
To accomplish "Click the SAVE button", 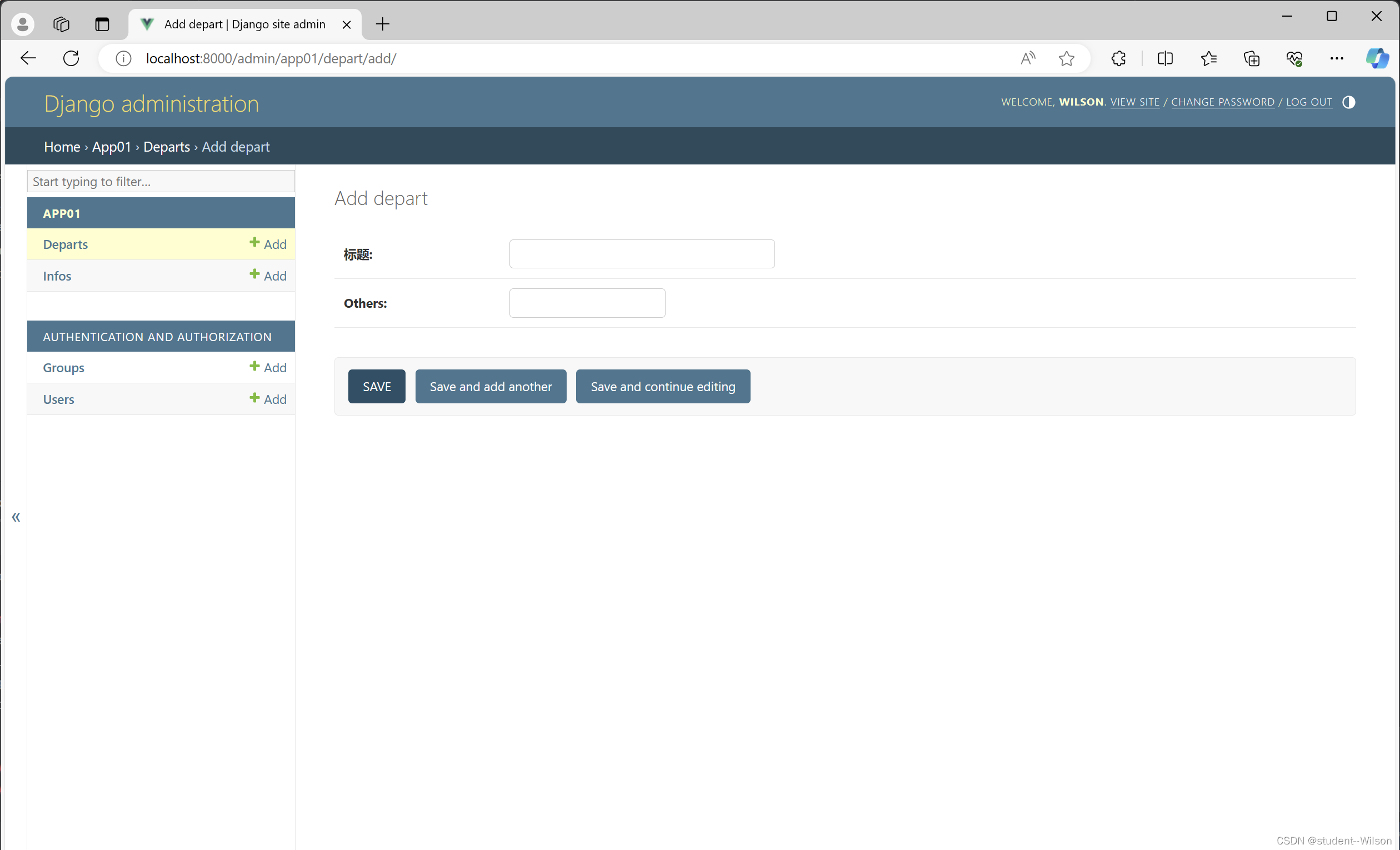I will pyautogui.click(x=377, y=386).
